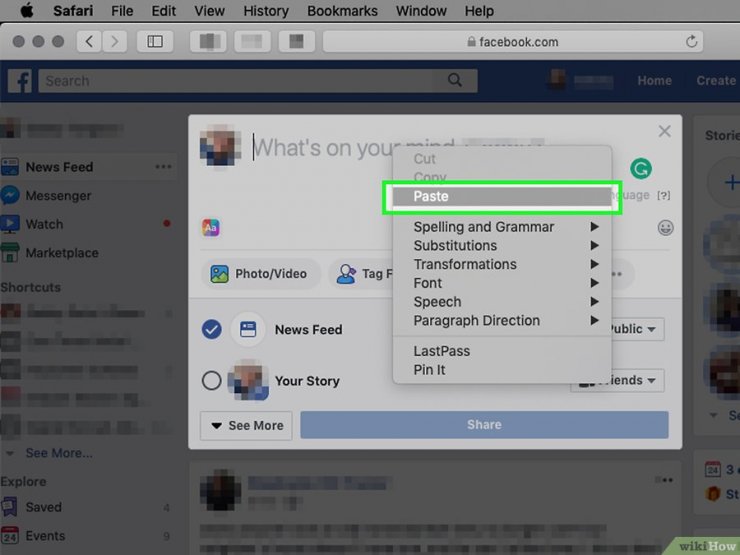Open the History menu
This screenshot has width=740, height=555.
266,10
